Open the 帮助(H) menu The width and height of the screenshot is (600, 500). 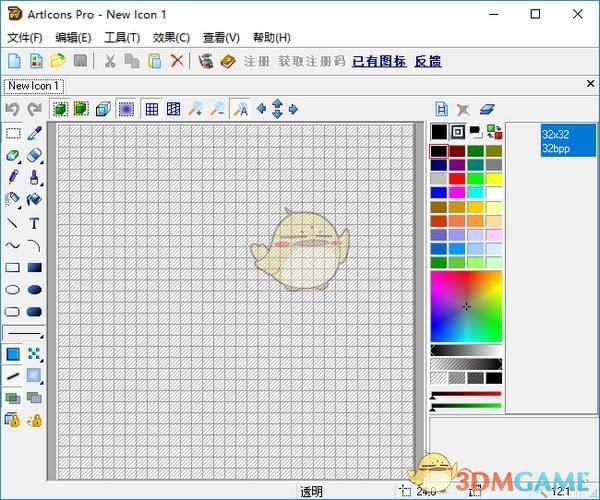(x=272, y=37)
